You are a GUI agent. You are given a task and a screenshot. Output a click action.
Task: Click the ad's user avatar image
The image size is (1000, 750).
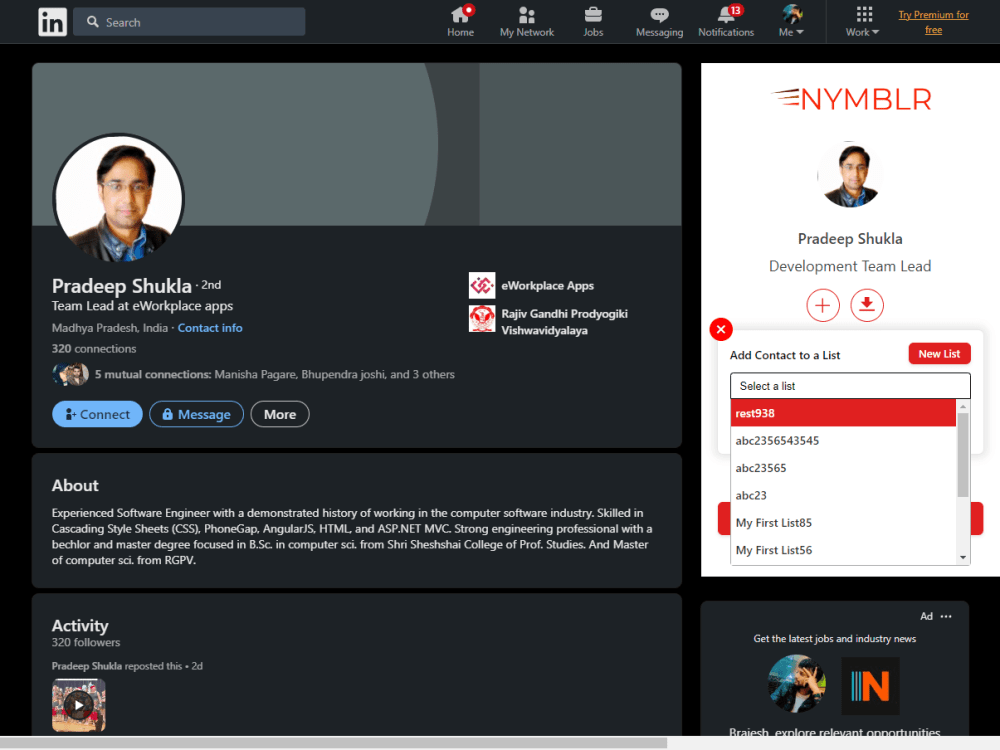[x=797, y=684]
